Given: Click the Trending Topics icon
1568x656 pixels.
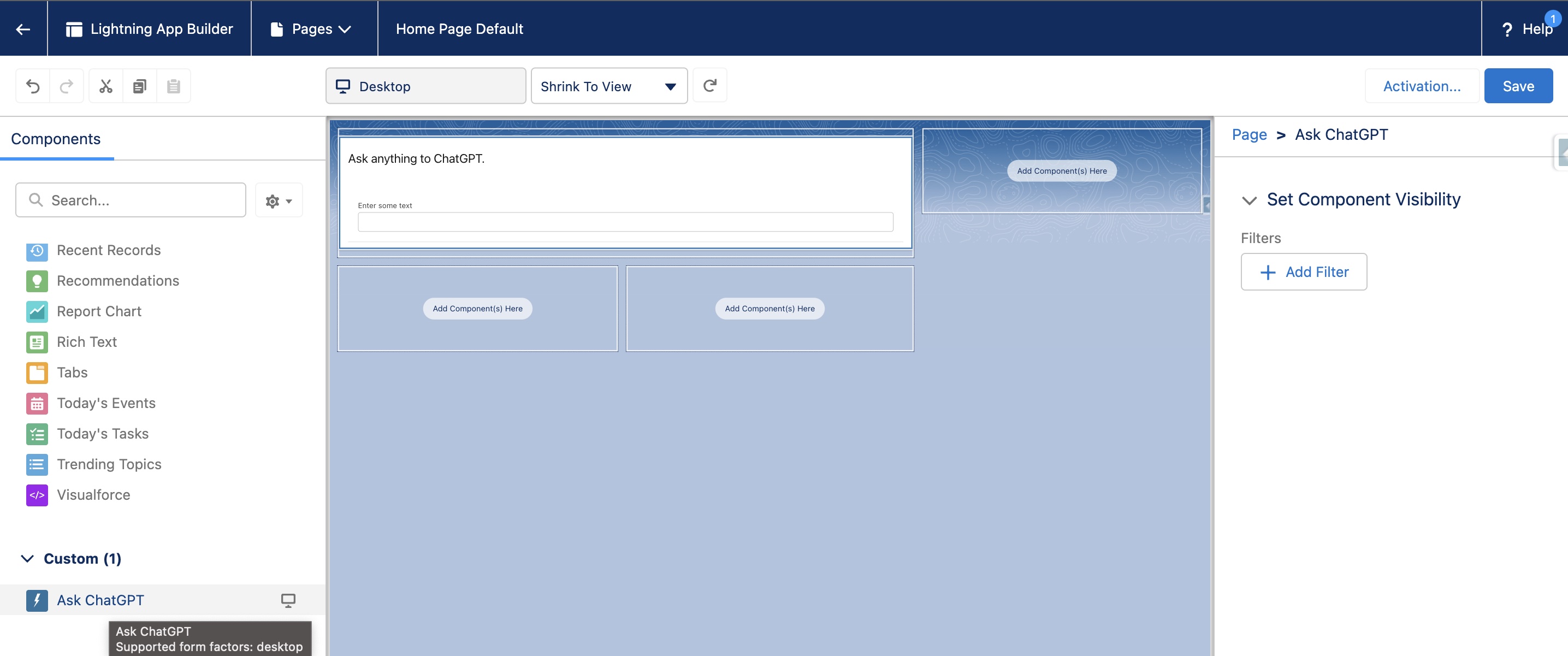Looking at the screenshot, I should click(37, 464).
